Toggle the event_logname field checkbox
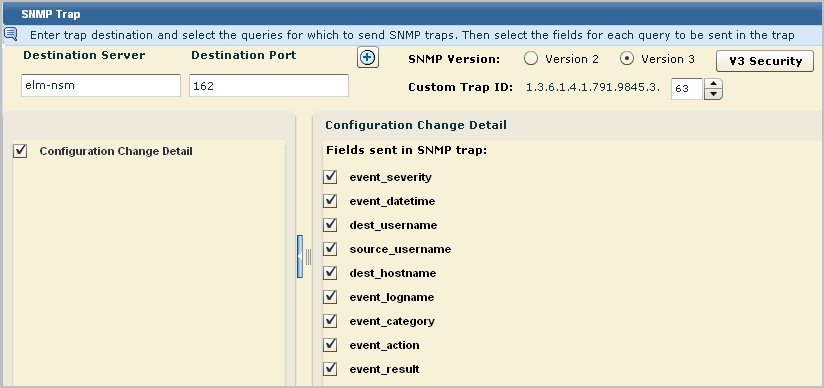This screenshot has width=824, height=388. coord(330,297)
